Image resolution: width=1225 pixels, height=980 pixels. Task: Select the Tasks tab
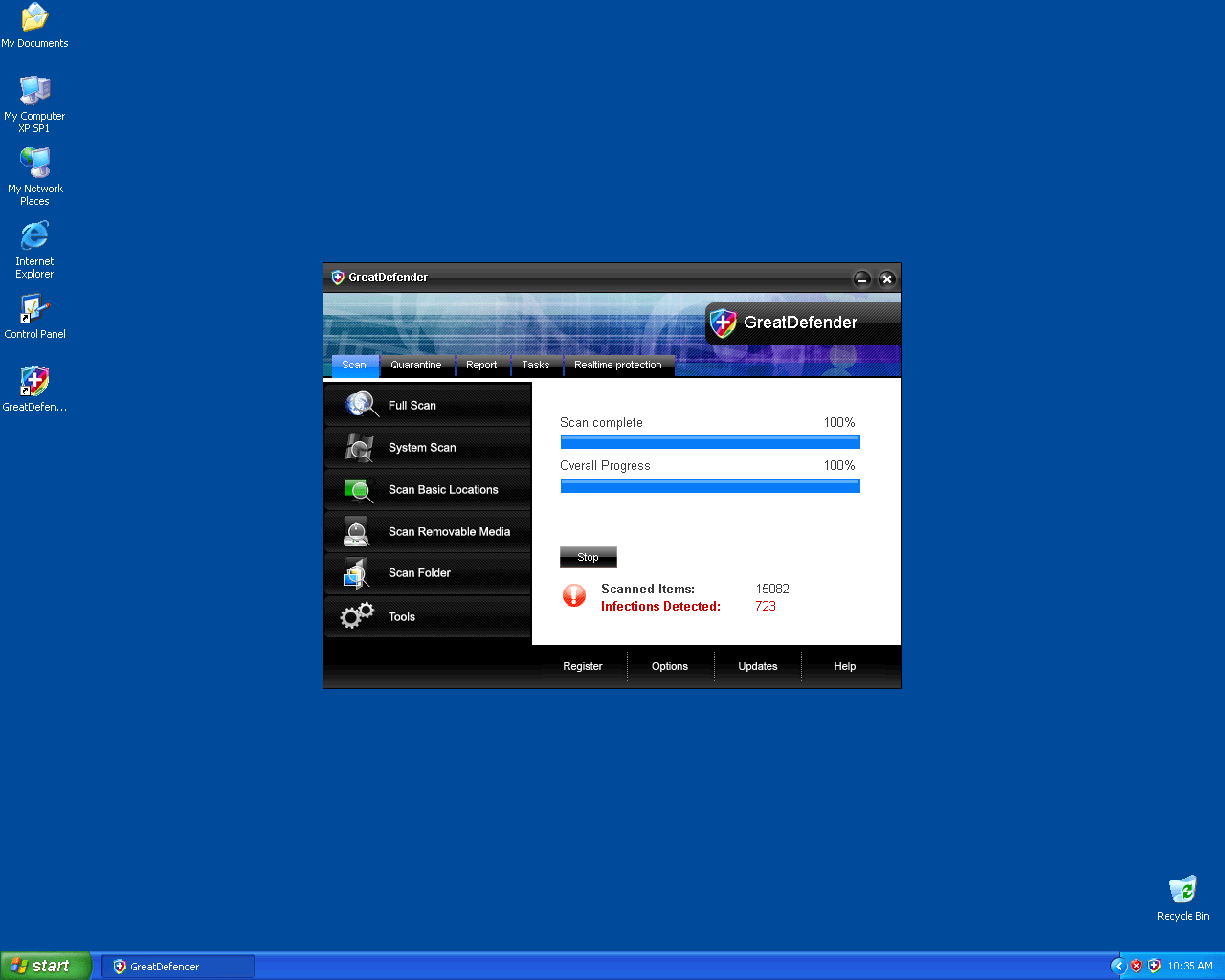pyautogui.click(x=536, y=365)
